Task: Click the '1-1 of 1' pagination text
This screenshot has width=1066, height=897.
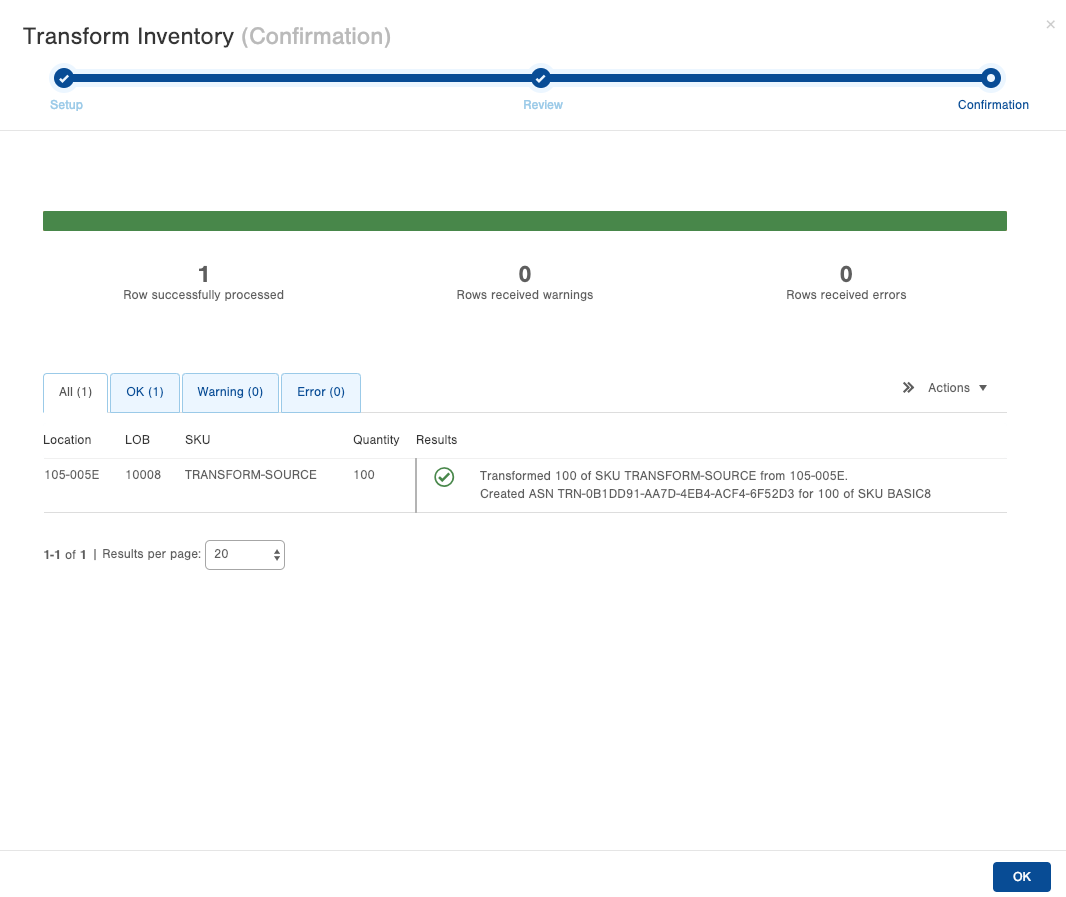Action: point(65,554)
